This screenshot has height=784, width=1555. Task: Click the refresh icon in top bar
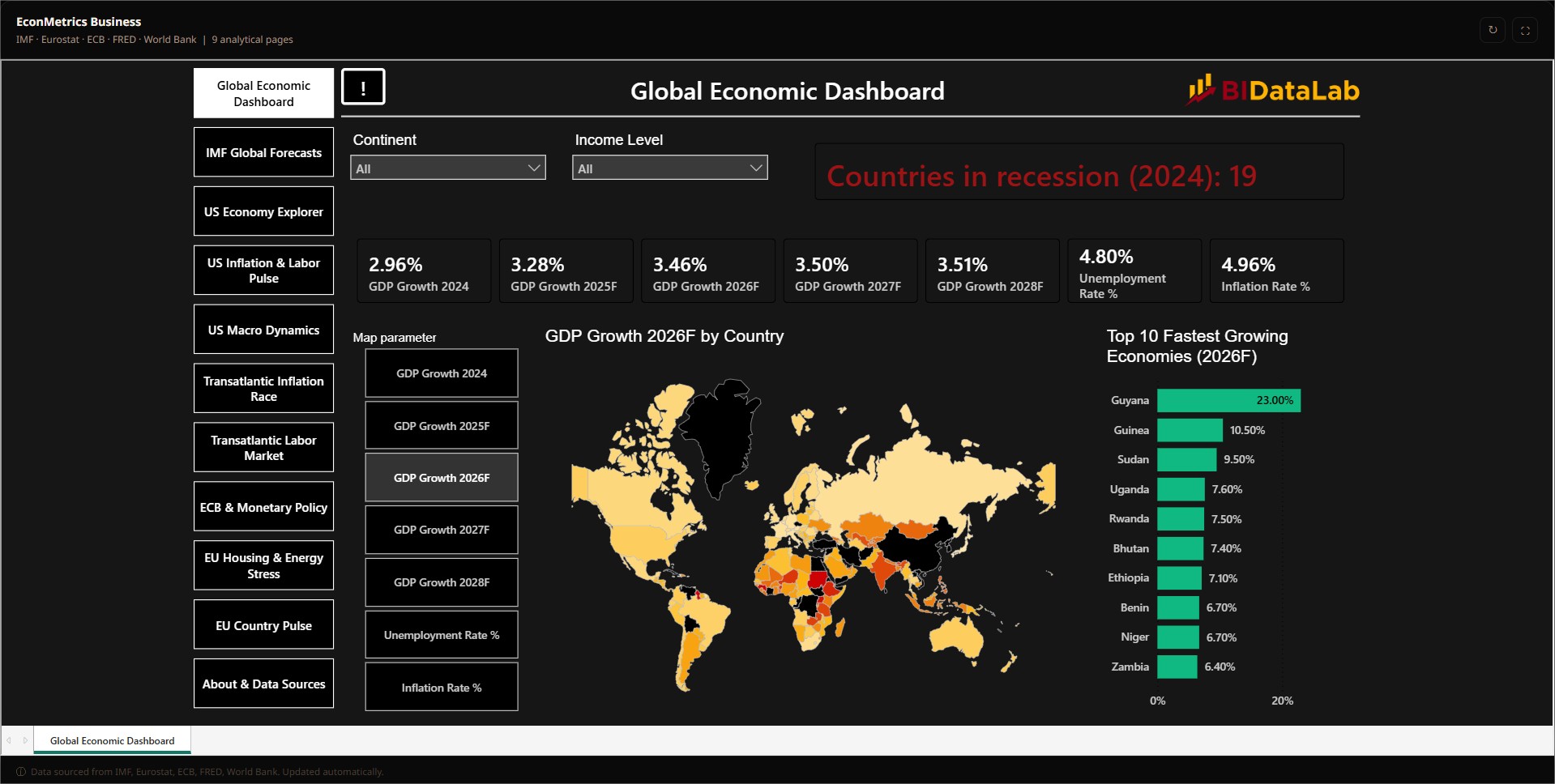pyautogui.click(x=1493, y=30)
